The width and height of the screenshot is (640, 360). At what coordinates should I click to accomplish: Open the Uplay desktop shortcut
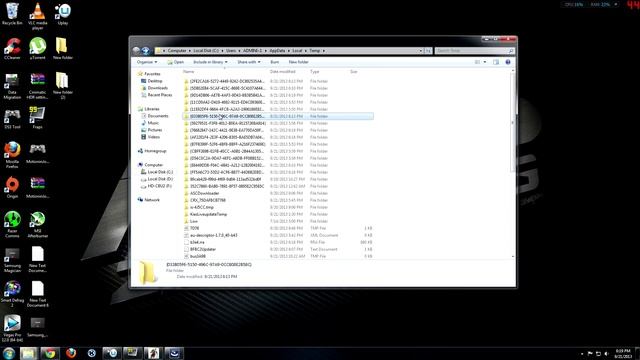pyautogui.click(x=62, y=14)
